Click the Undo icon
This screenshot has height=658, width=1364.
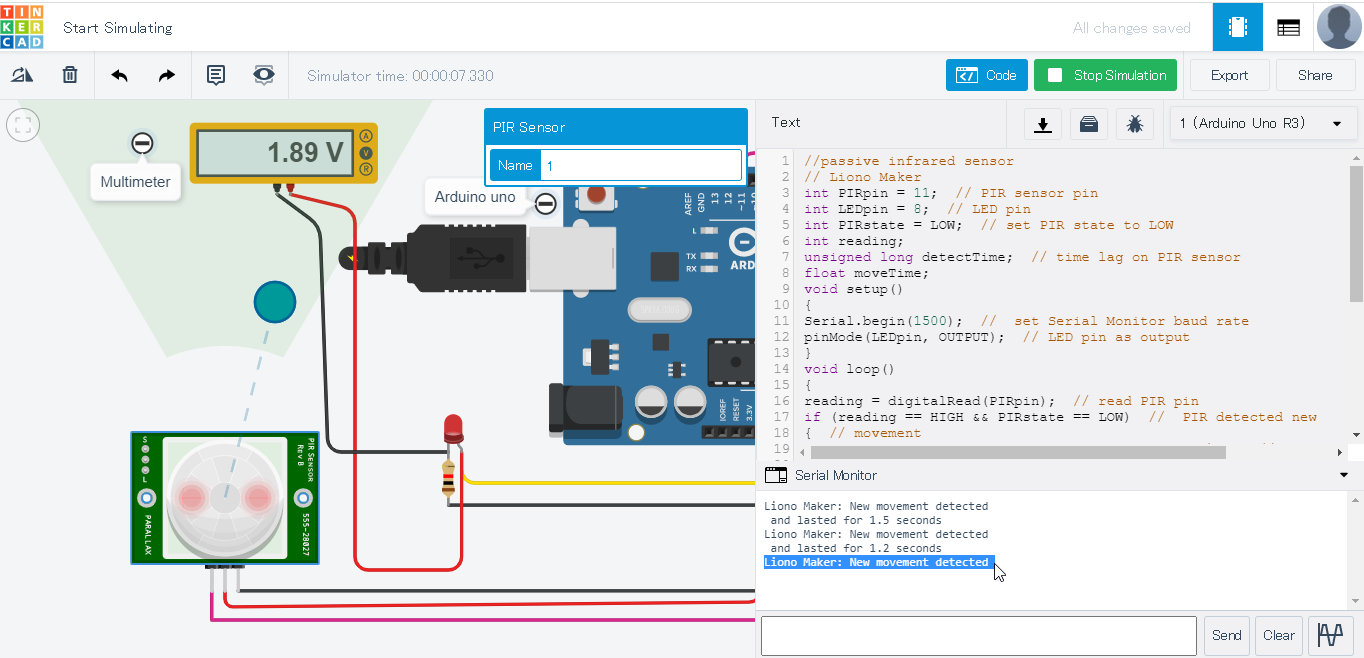[117, 74]
